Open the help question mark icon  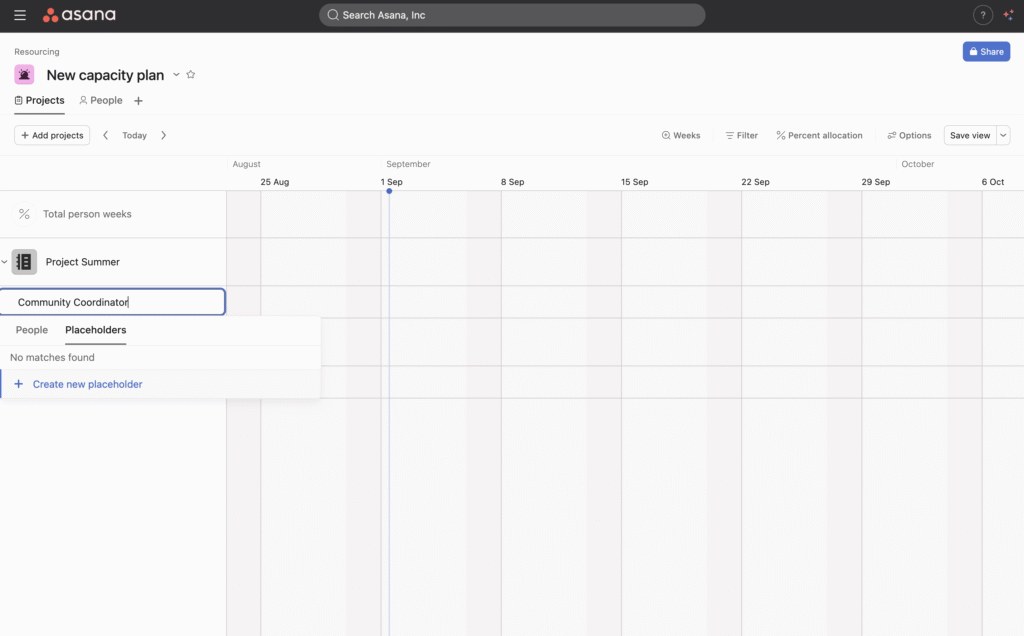982,15
